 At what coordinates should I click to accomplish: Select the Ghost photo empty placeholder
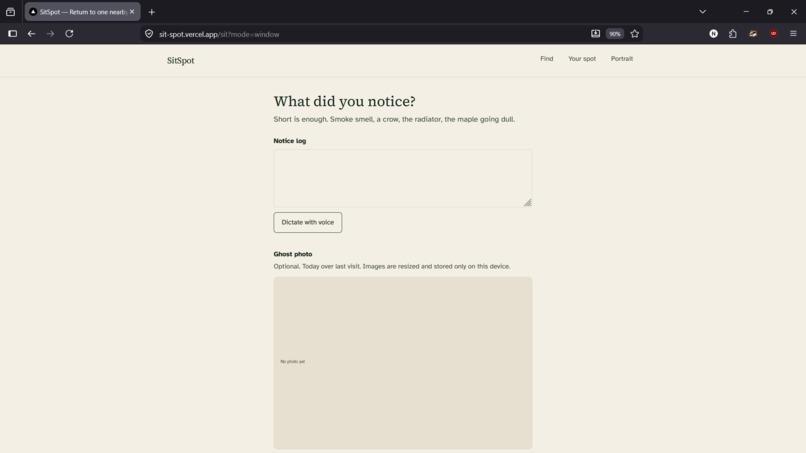click(x=402, y=363)
